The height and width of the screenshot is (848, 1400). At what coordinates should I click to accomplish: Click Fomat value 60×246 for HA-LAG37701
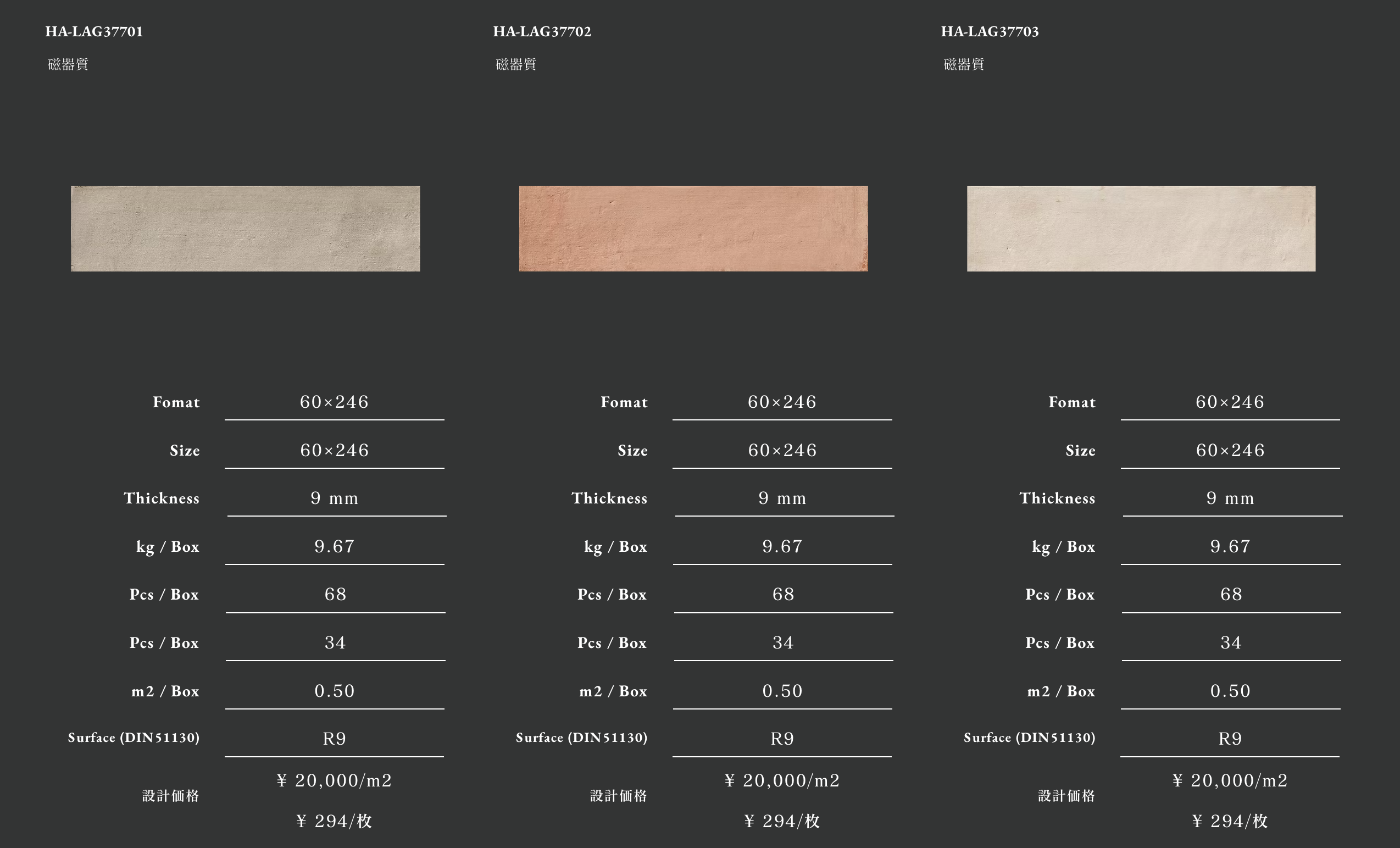334,402
